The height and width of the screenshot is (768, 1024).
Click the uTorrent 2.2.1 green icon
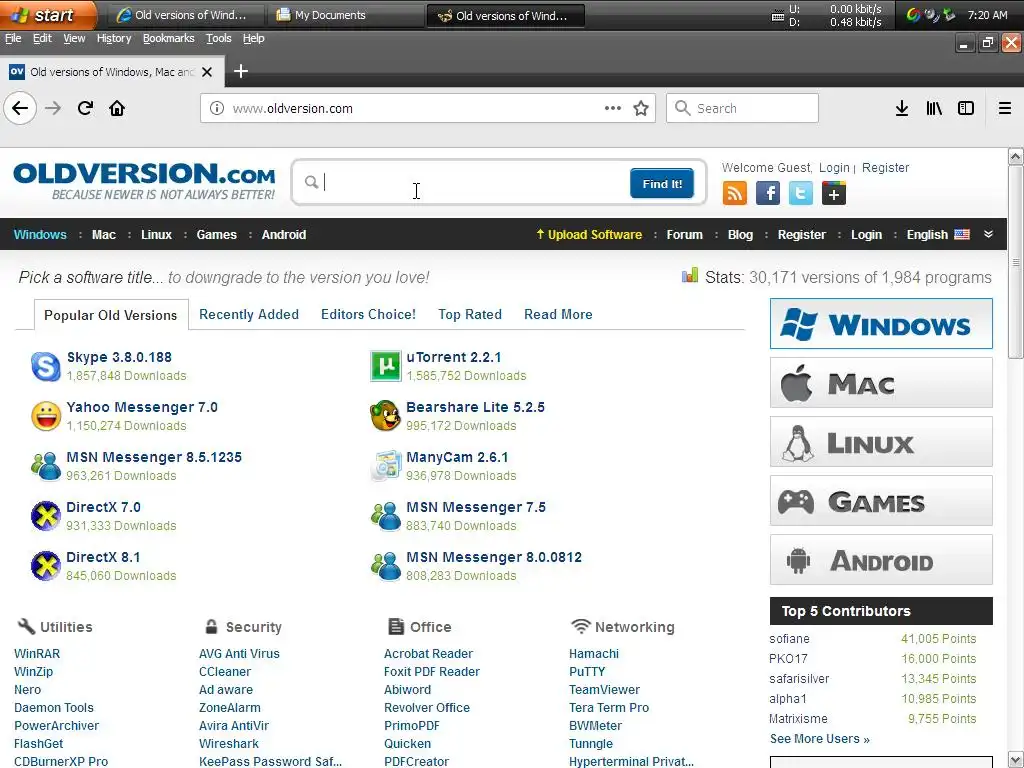(x=386, y=366)
